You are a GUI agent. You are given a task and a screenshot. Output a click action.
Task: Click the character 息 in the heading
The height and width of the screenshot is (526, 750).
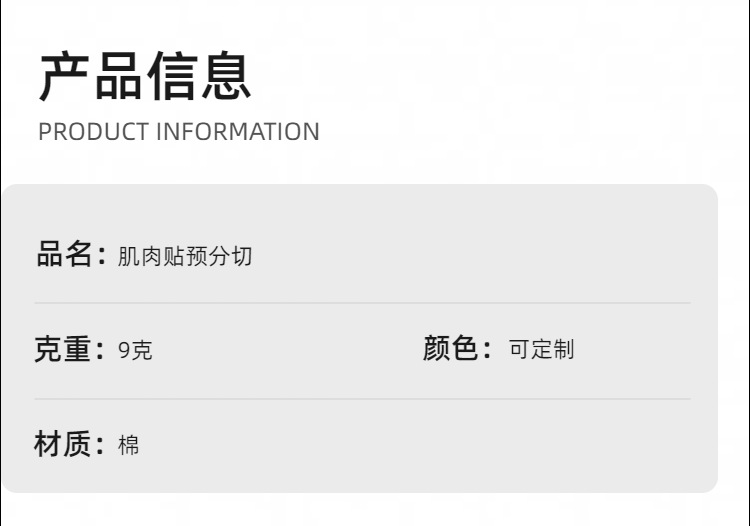coord(226,77)
